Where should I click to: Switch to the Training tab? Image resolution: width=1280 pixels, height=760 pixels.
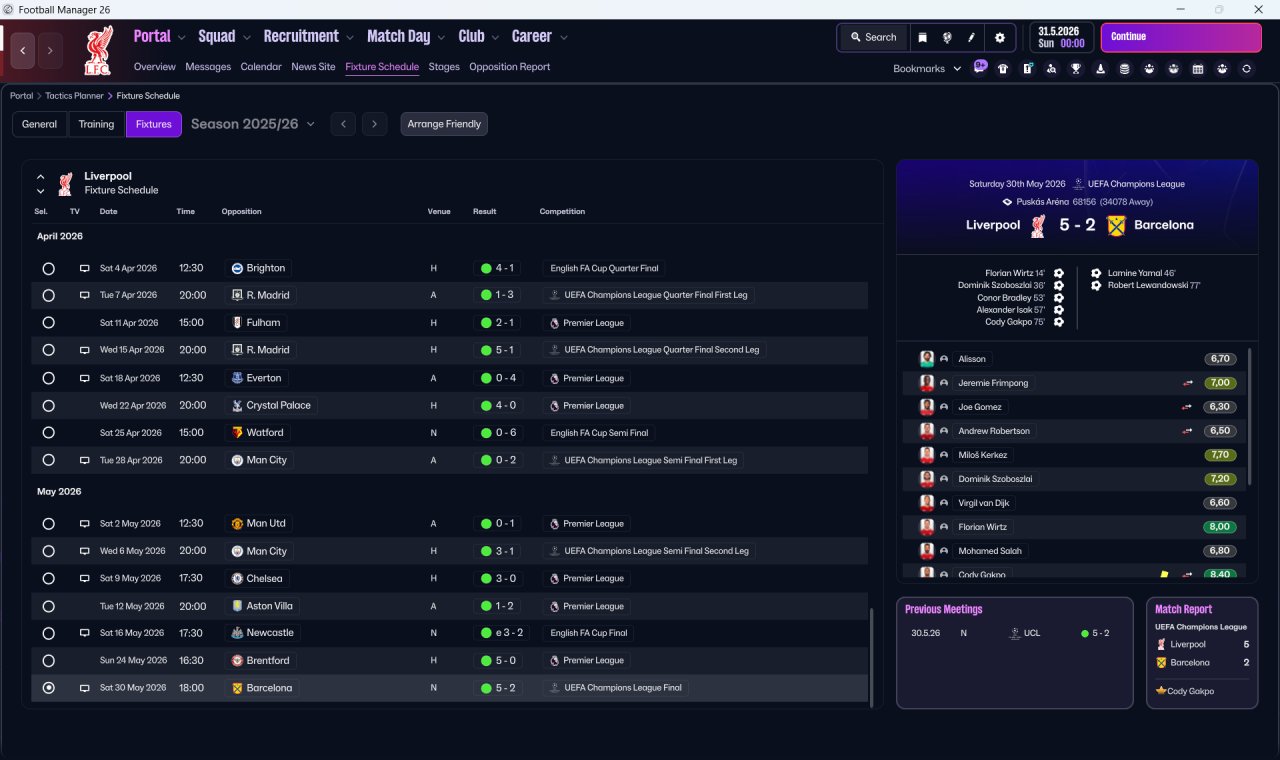96,124
